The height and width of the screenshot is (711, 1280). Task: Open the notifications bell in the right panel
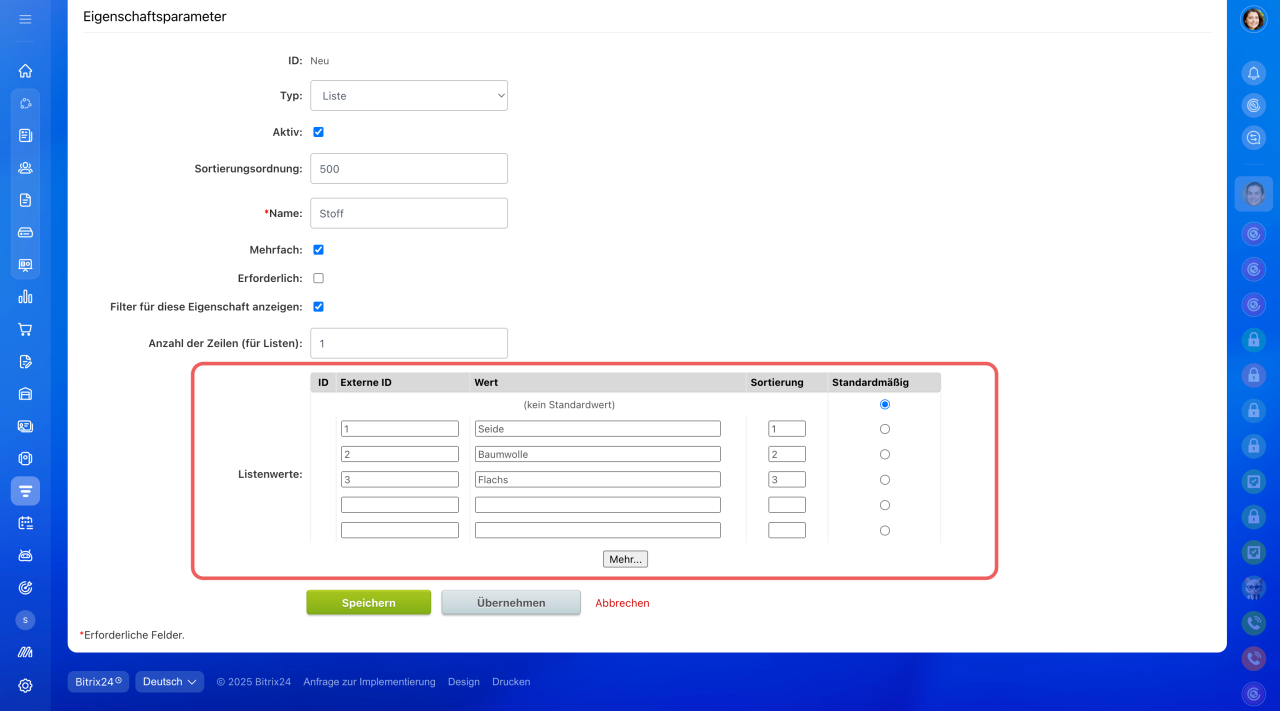coord(1254,73)
